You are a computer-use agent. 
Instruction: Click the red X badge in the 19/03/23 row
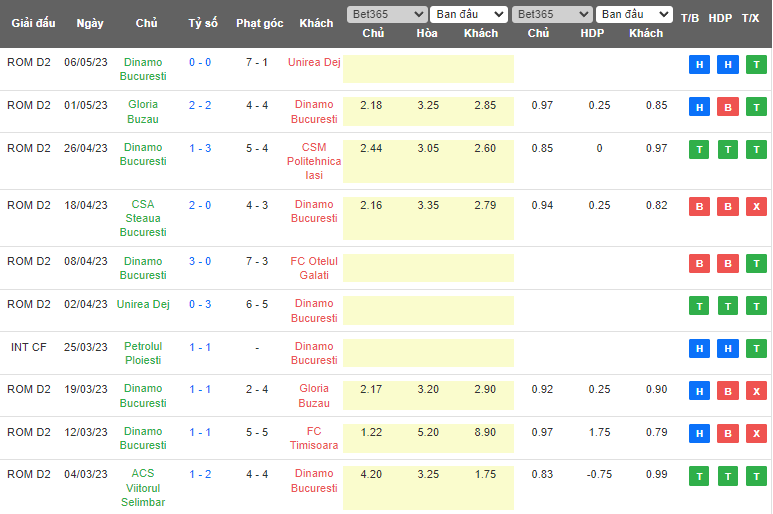pos(756,391)
